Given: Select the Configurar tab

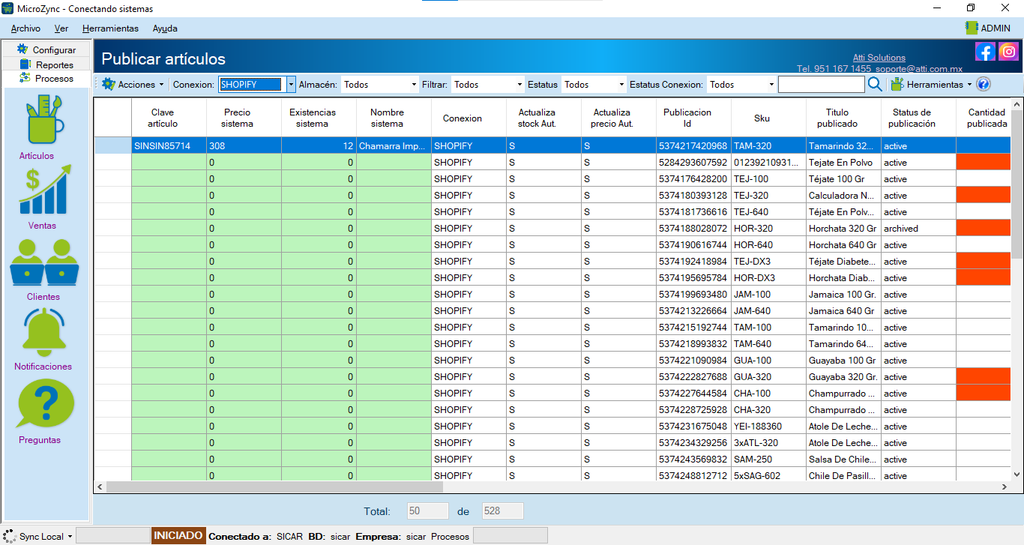Looking at the screenshot, I should point(46,50).
